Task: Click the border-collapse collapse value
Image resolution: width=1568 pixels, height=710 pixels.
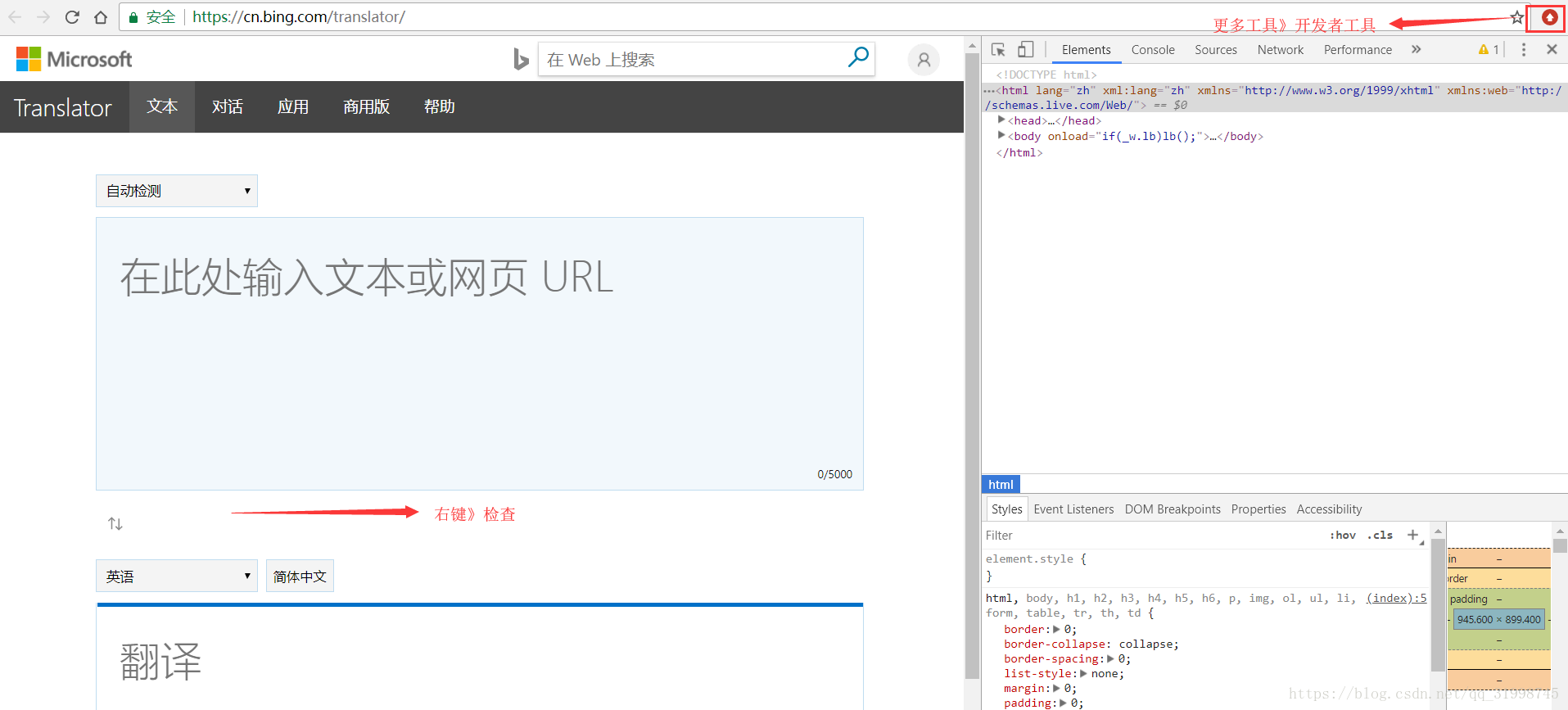Action: (1147, 644)
